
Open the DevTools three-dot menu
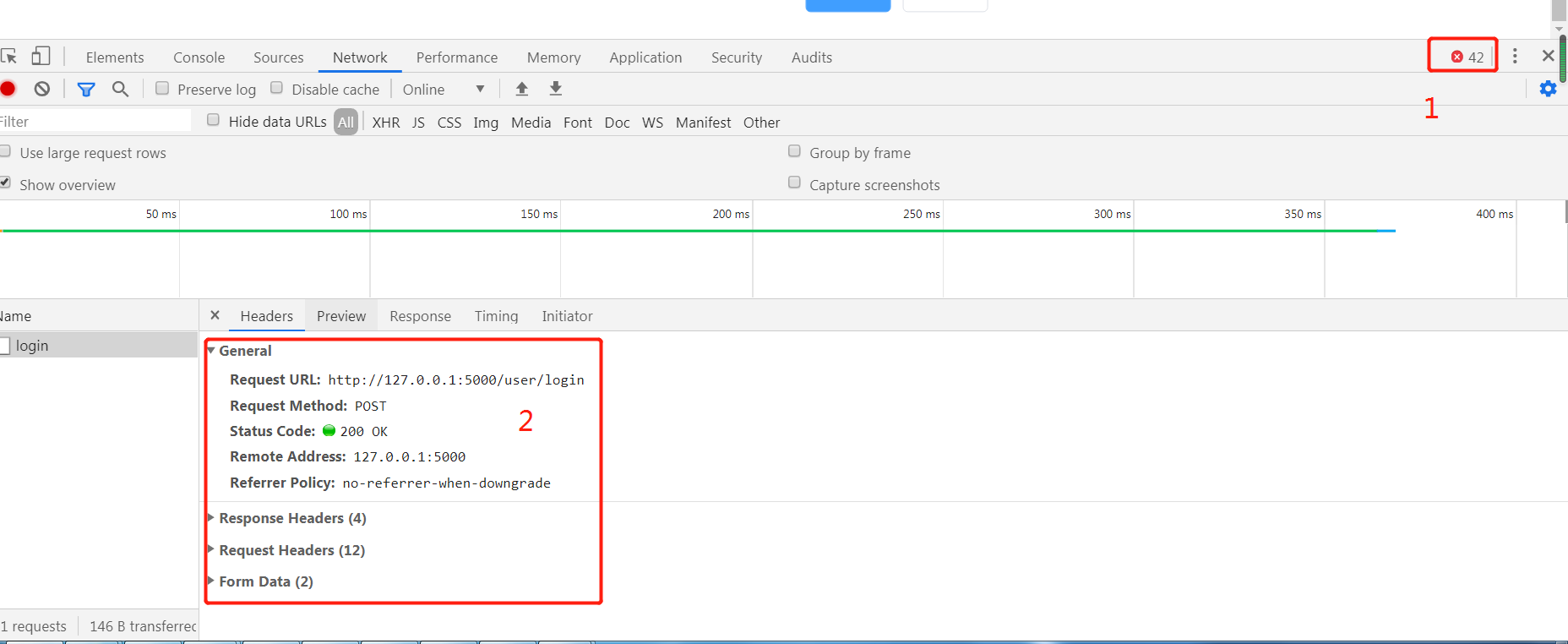coord(1515,56)
